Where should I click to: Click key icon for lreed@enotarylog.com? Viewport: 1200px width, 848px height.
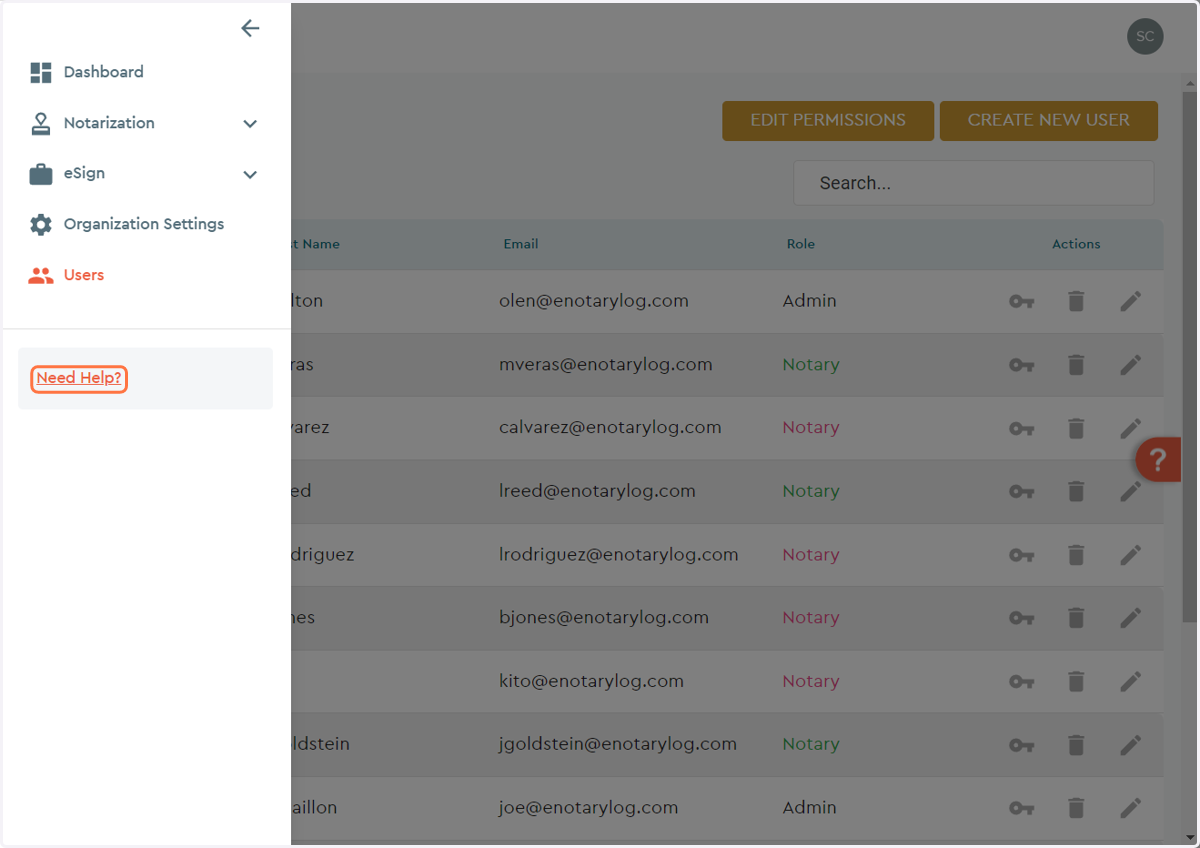(1021, 491)
